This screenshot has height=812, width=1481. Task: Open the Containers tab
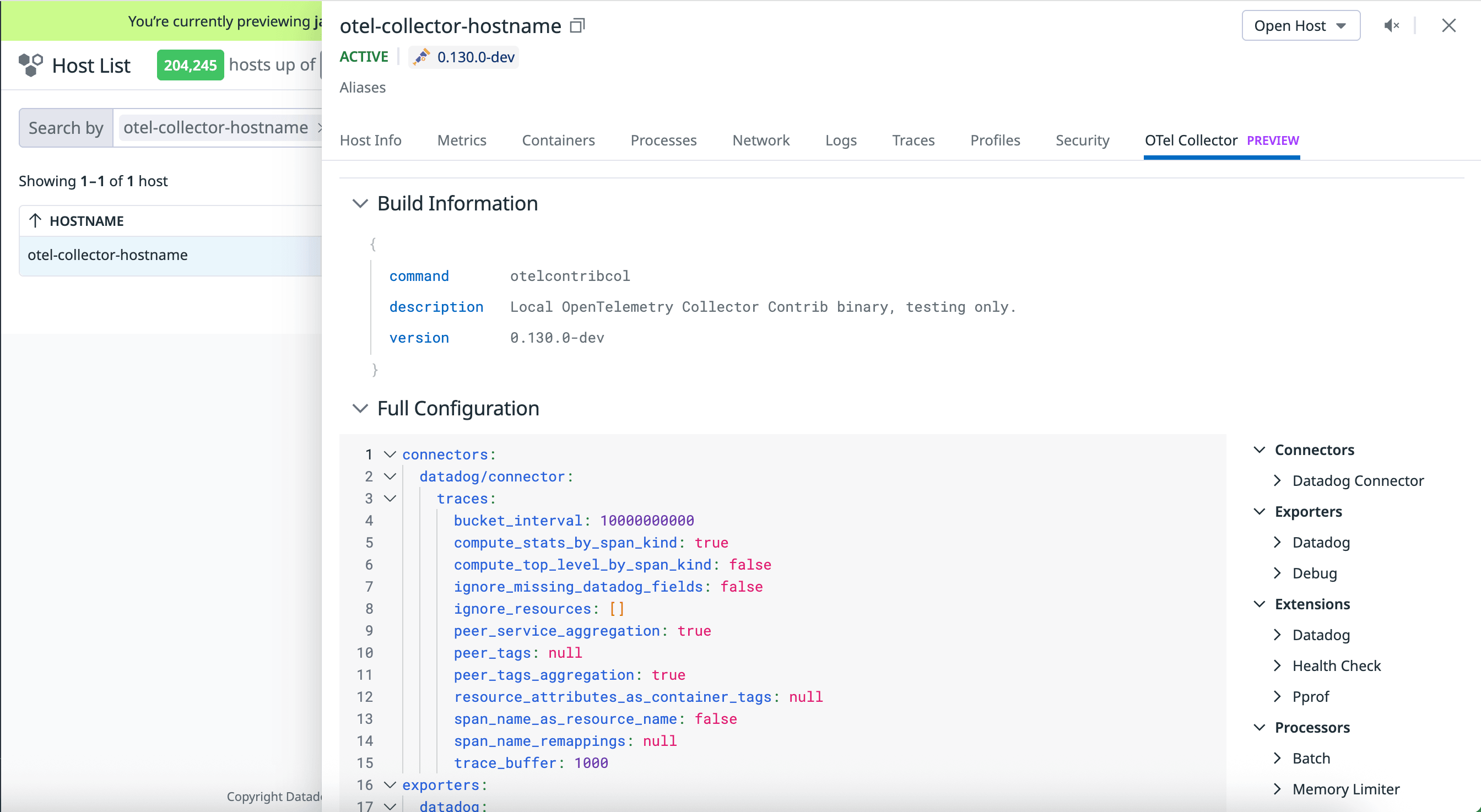tap(558, 140)
